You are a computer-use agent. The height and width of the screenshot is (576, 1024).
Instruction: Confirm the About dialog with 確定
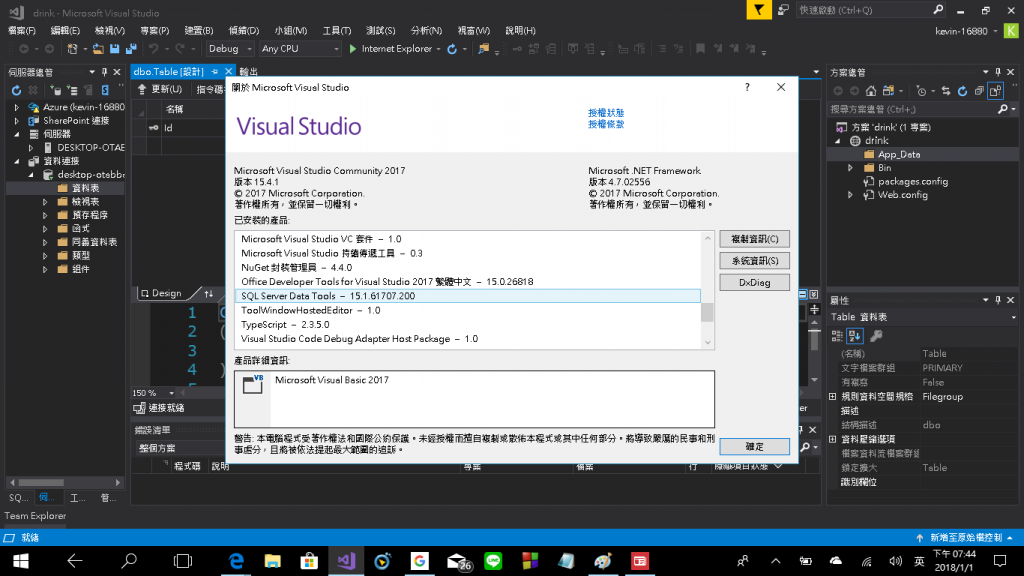tap(754, 447)
